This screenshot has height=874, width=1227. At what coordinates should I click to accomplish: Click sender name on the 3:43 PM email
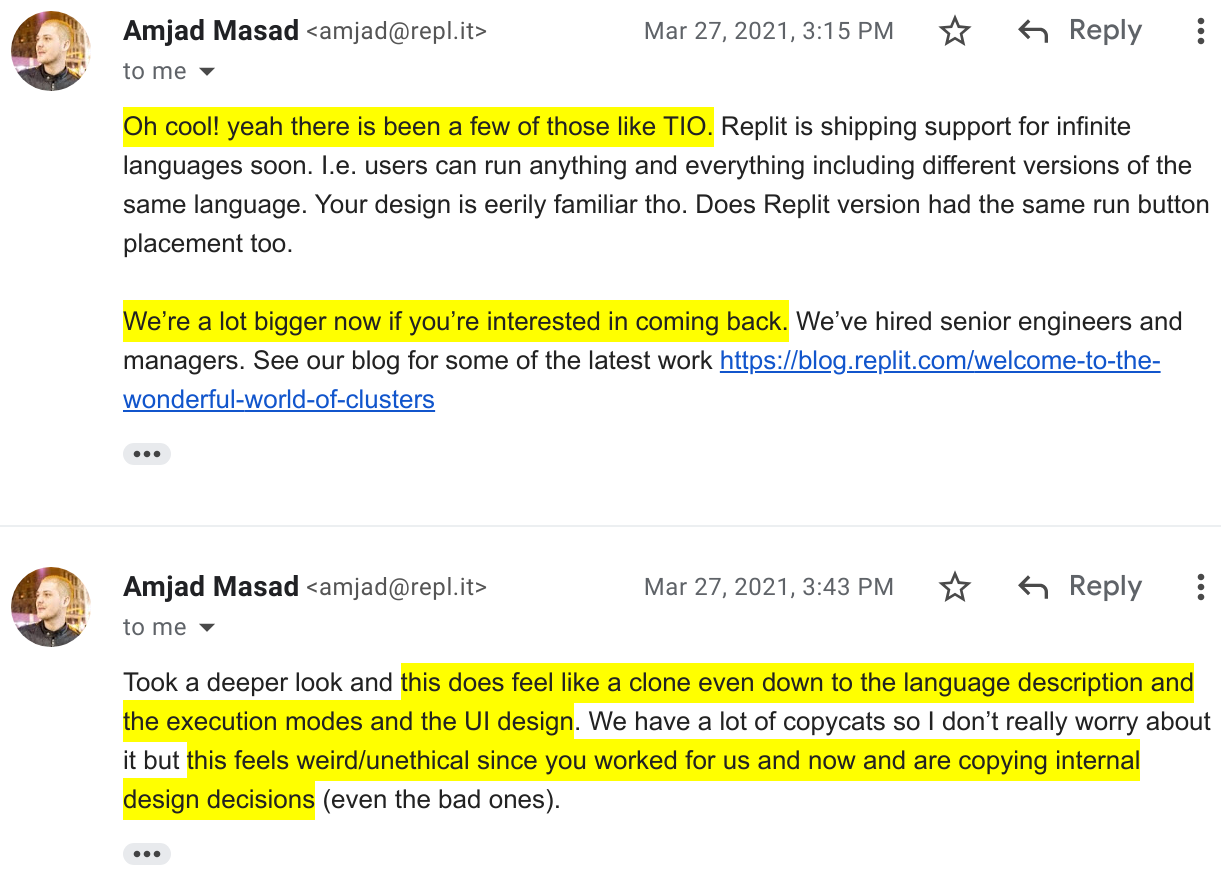tap(211, 586)
